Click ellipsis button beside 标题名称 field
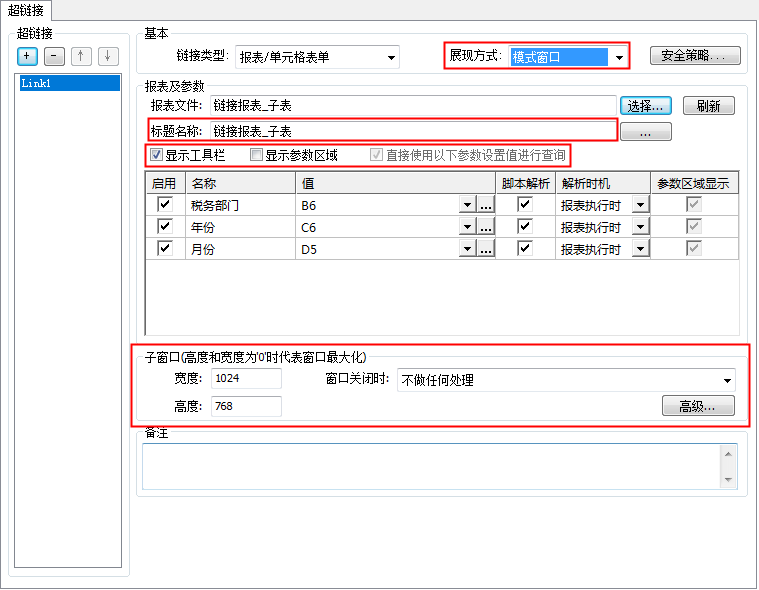759x590 pixels. pyautogui.click(x=645, y=131)
